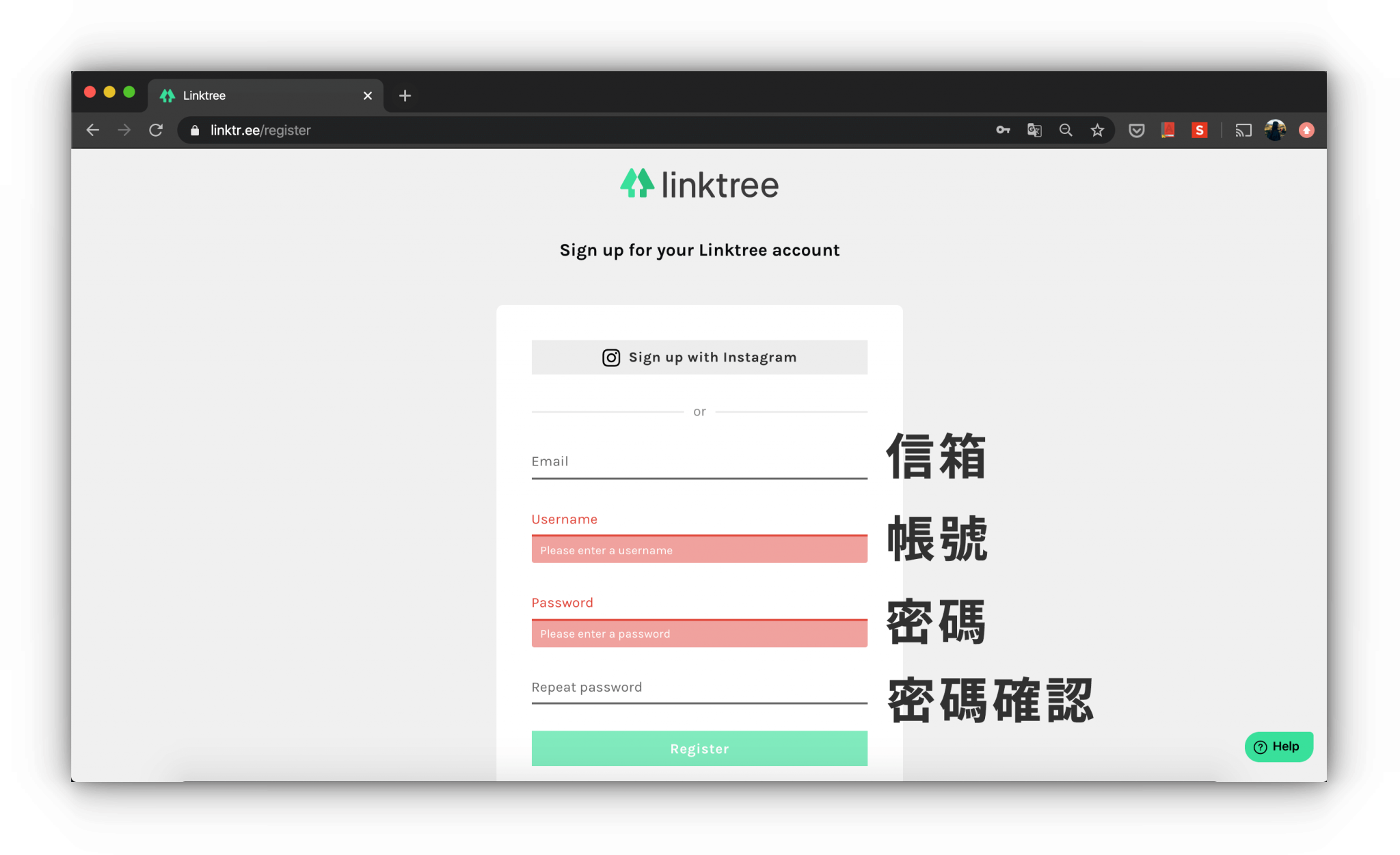This screenshot has height=855, width=1400.
Task: Click inside the Email input field
Action: [x=699, y=461]
